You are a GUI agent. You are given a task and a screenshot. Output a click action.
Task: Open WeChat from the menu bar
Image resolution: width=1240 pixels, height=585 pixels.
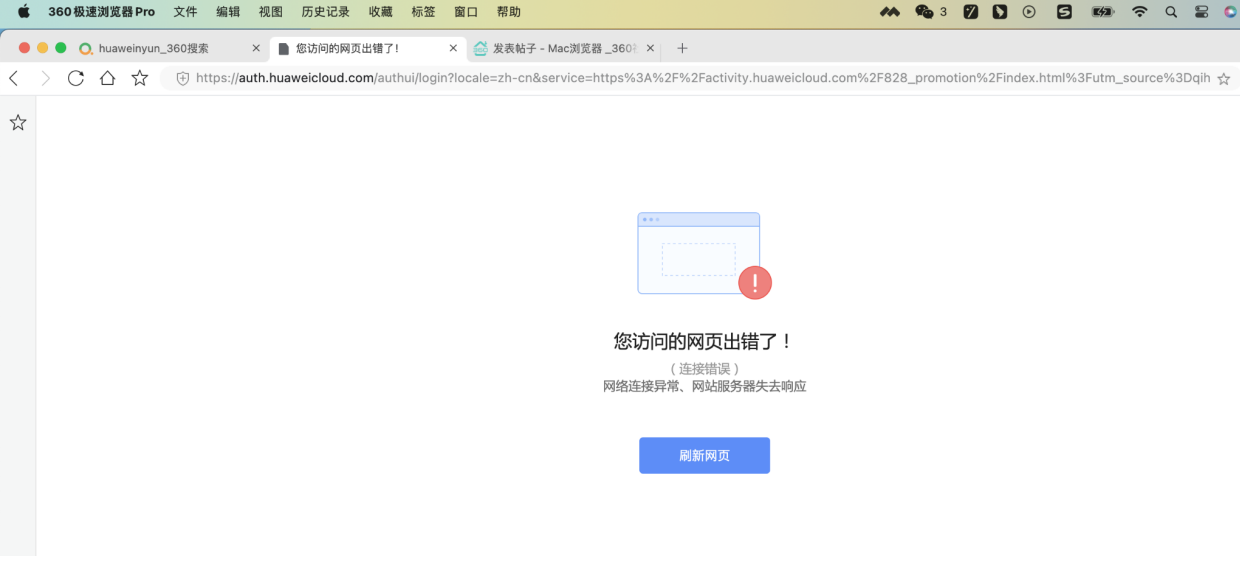pos(924,11)
